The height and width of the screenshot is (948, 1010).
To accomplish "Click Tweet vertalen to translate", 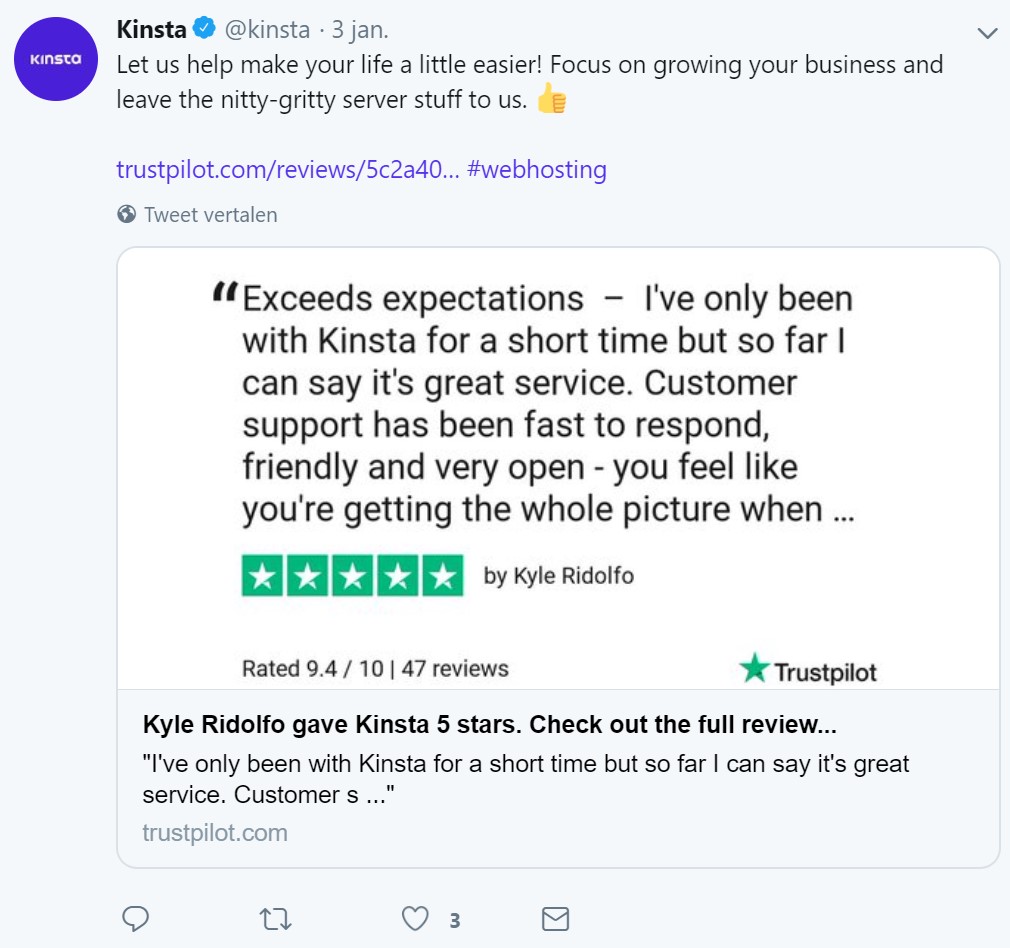I will [210, 214].
